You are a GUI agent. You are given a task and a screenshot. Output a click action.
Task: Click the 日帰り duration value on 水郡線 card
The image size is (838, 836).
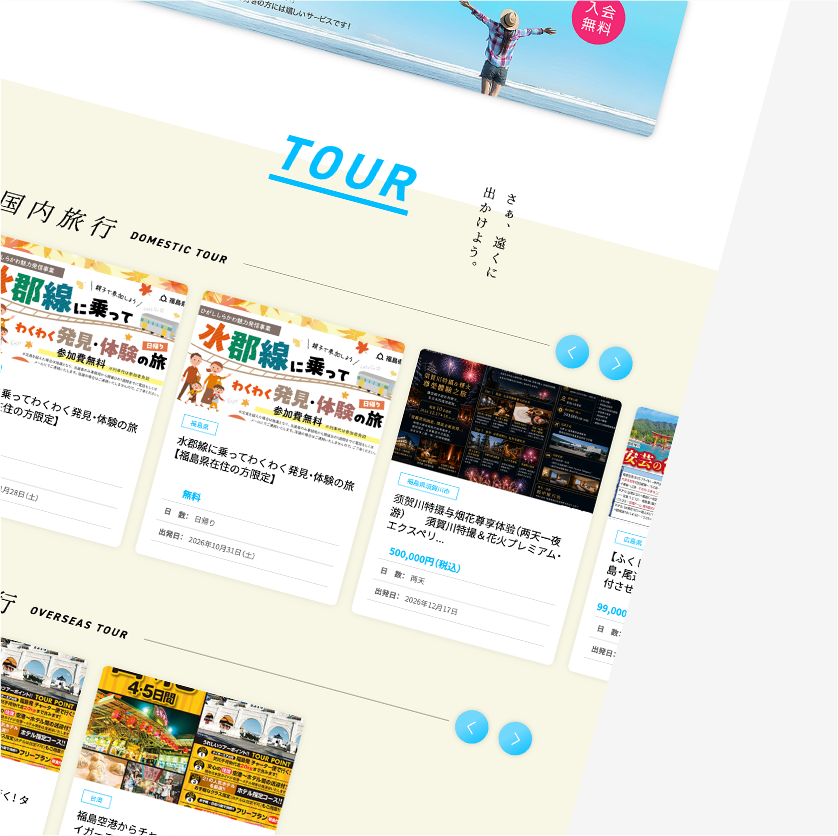tap(204, 520)
